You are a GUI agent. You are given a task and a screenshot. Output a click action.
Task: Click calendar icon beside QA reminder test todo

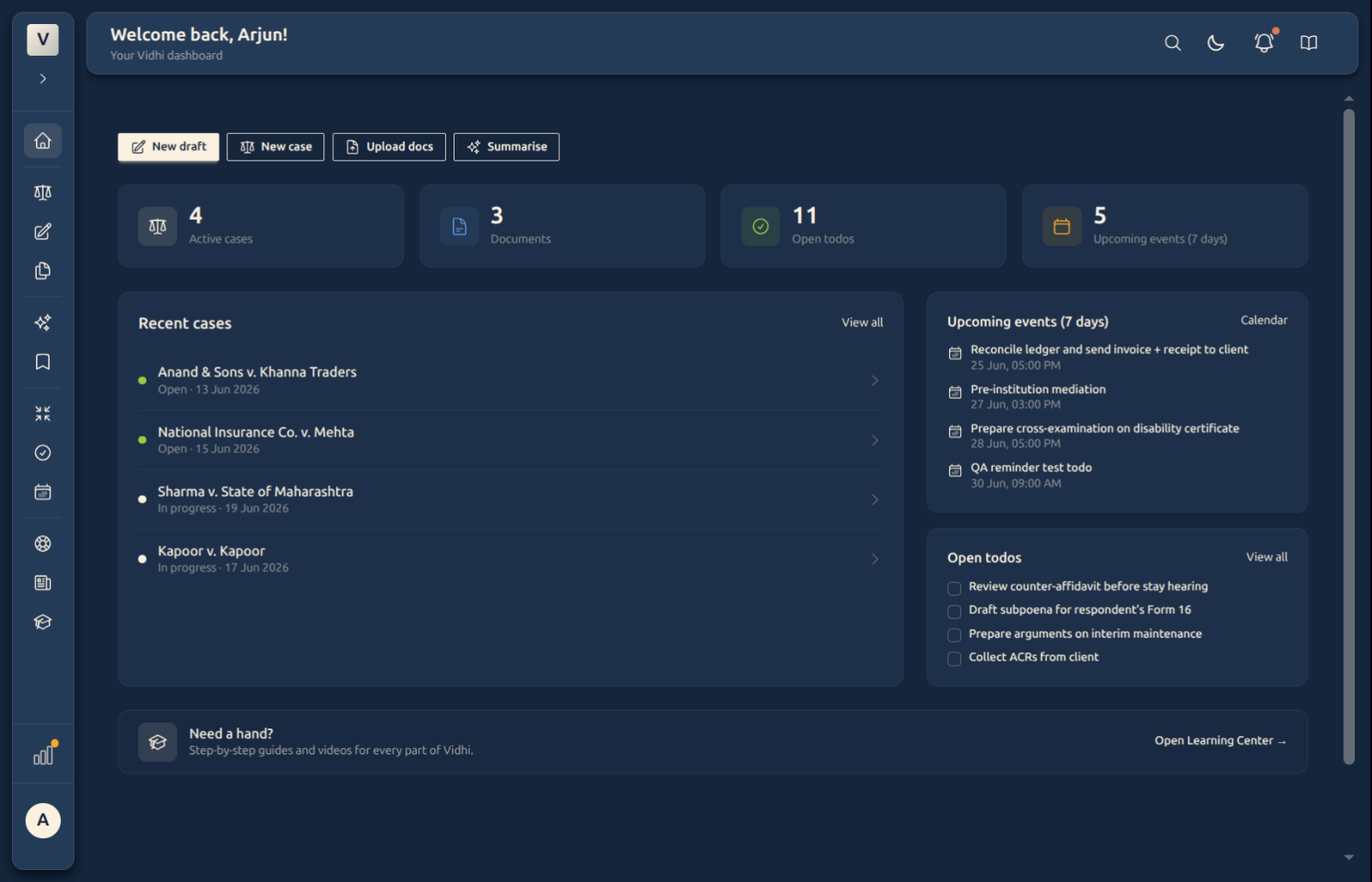click(955, 471)
